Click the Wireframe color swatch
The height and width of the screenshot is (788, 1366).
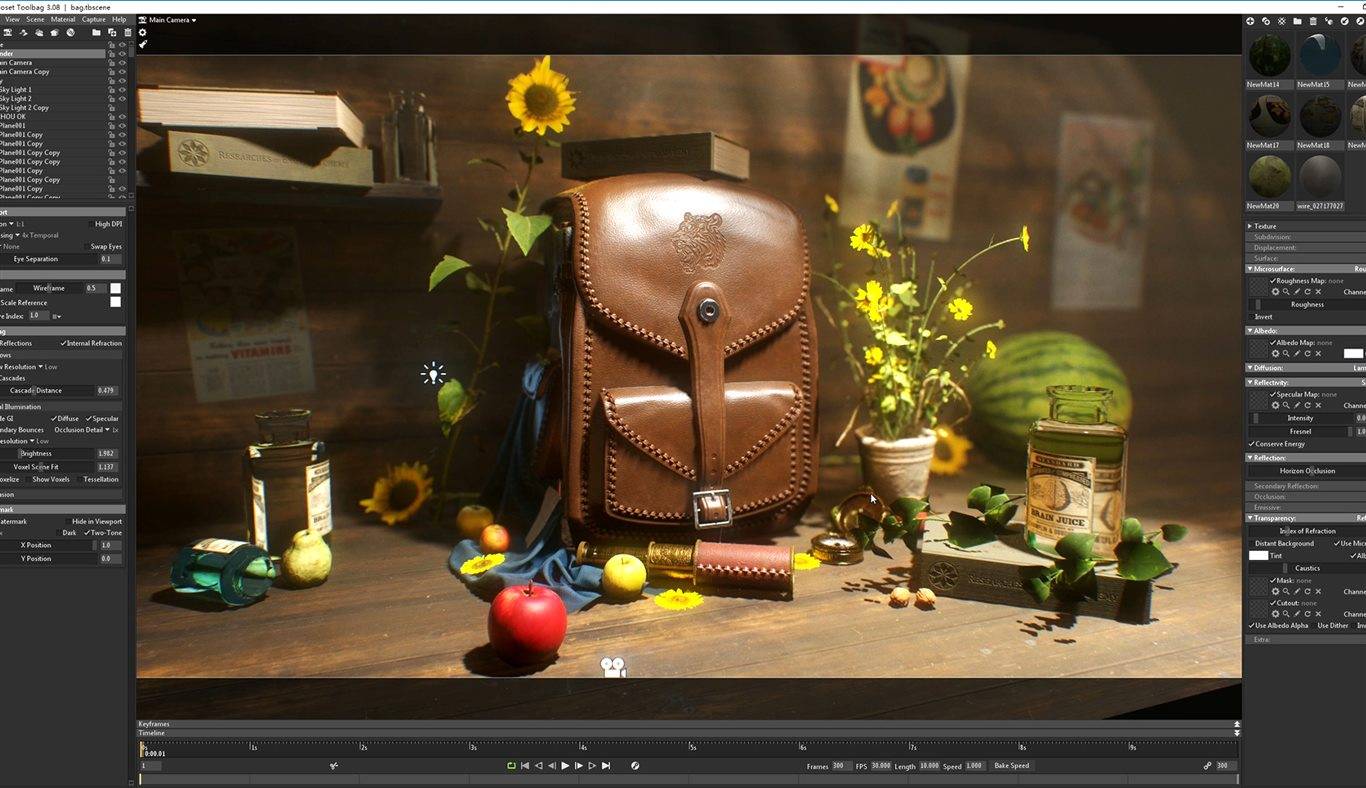115,288
